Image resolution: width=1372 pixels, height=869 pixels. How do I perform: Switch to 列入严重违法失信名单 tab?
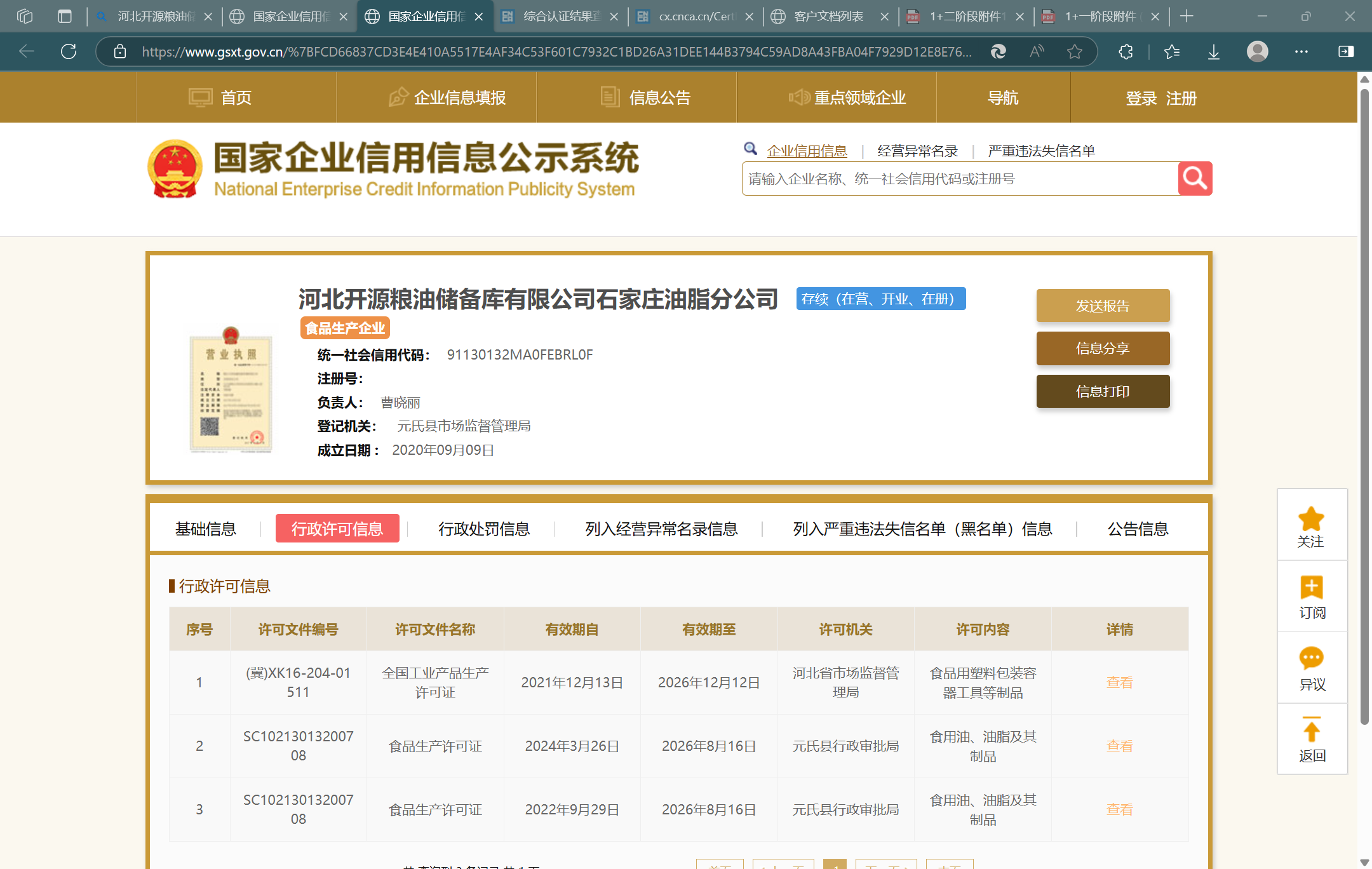point(922,529)
